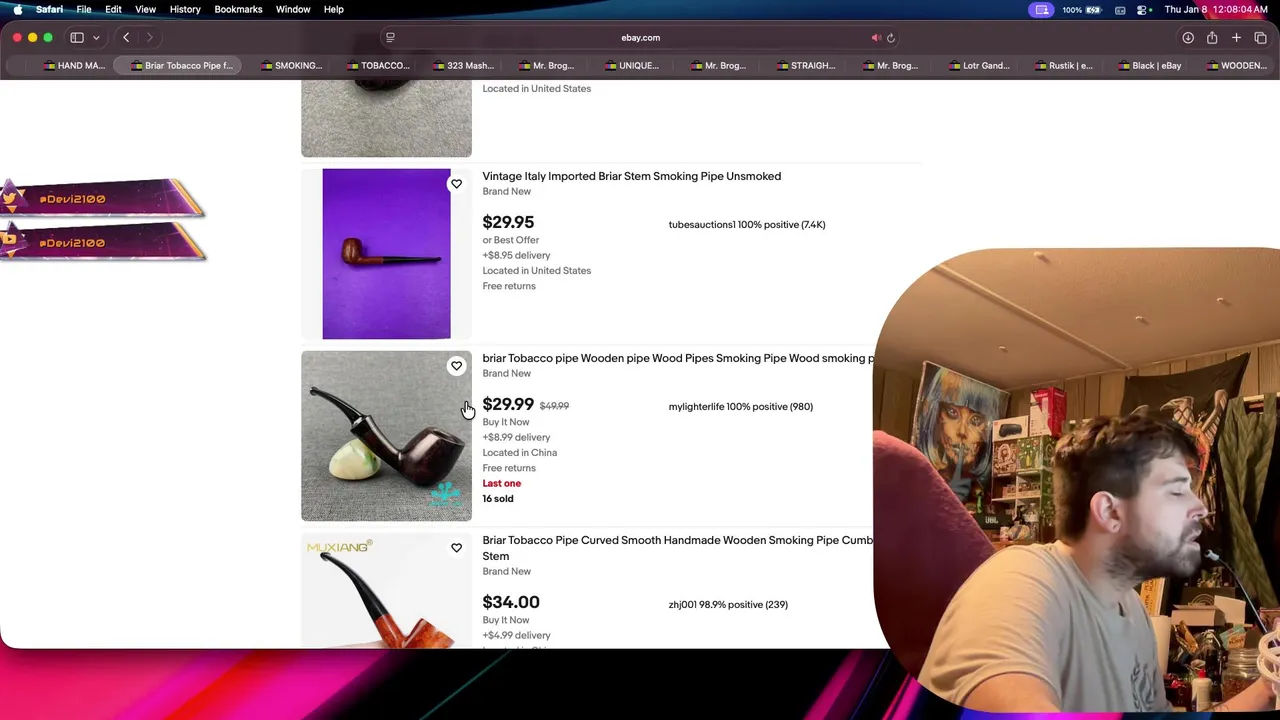Switch to the 323 Mash... tab
The height and width of the screenshot is (720, 1280).
click(463, 66)
